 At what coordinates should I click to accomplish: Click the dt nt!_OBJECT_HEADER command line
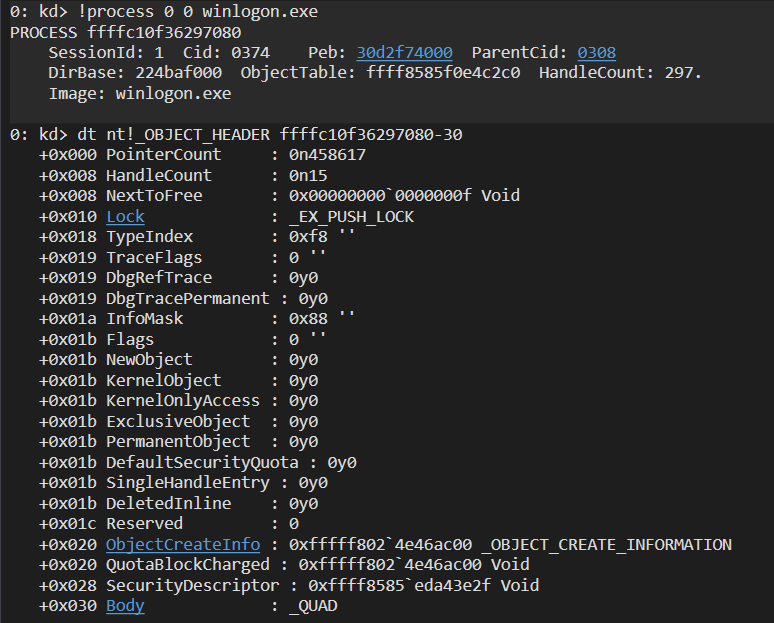pos(270,135)
